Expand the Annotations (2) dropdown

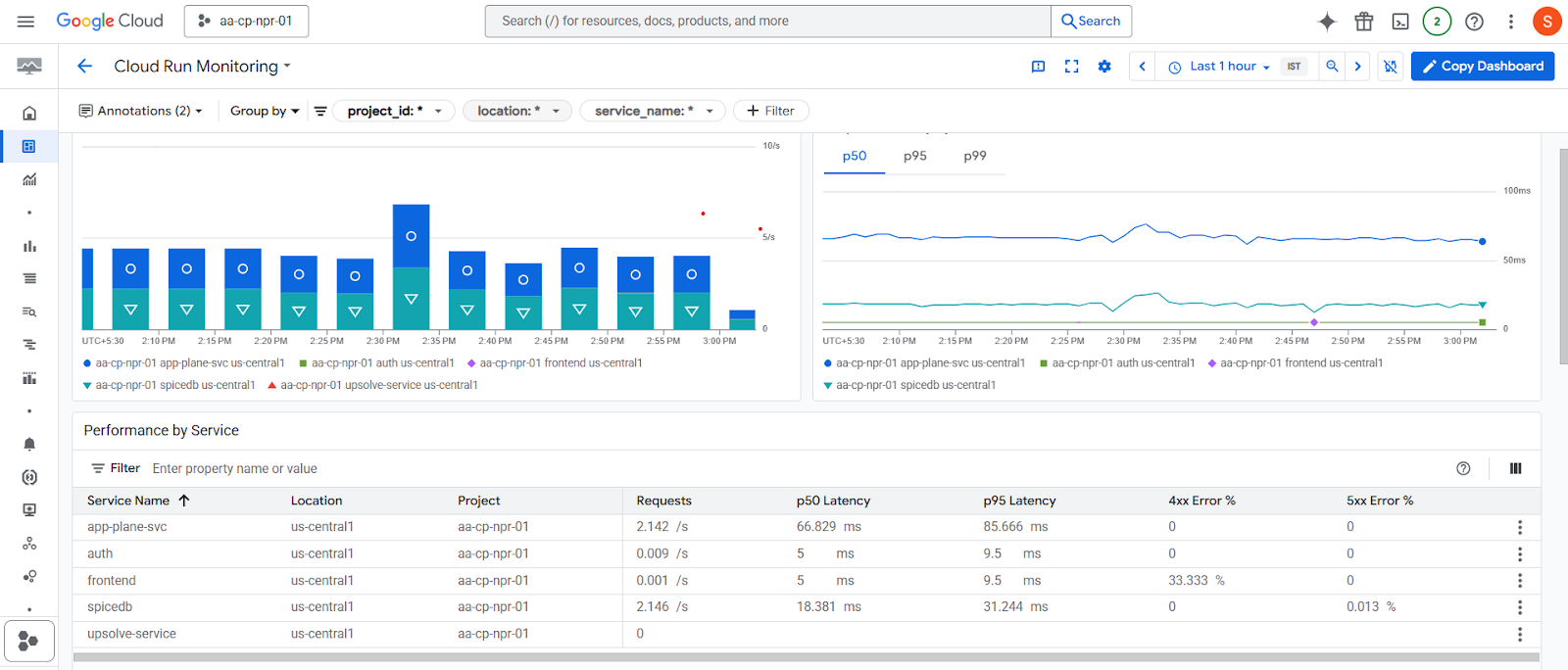click(x=140, y=111)
